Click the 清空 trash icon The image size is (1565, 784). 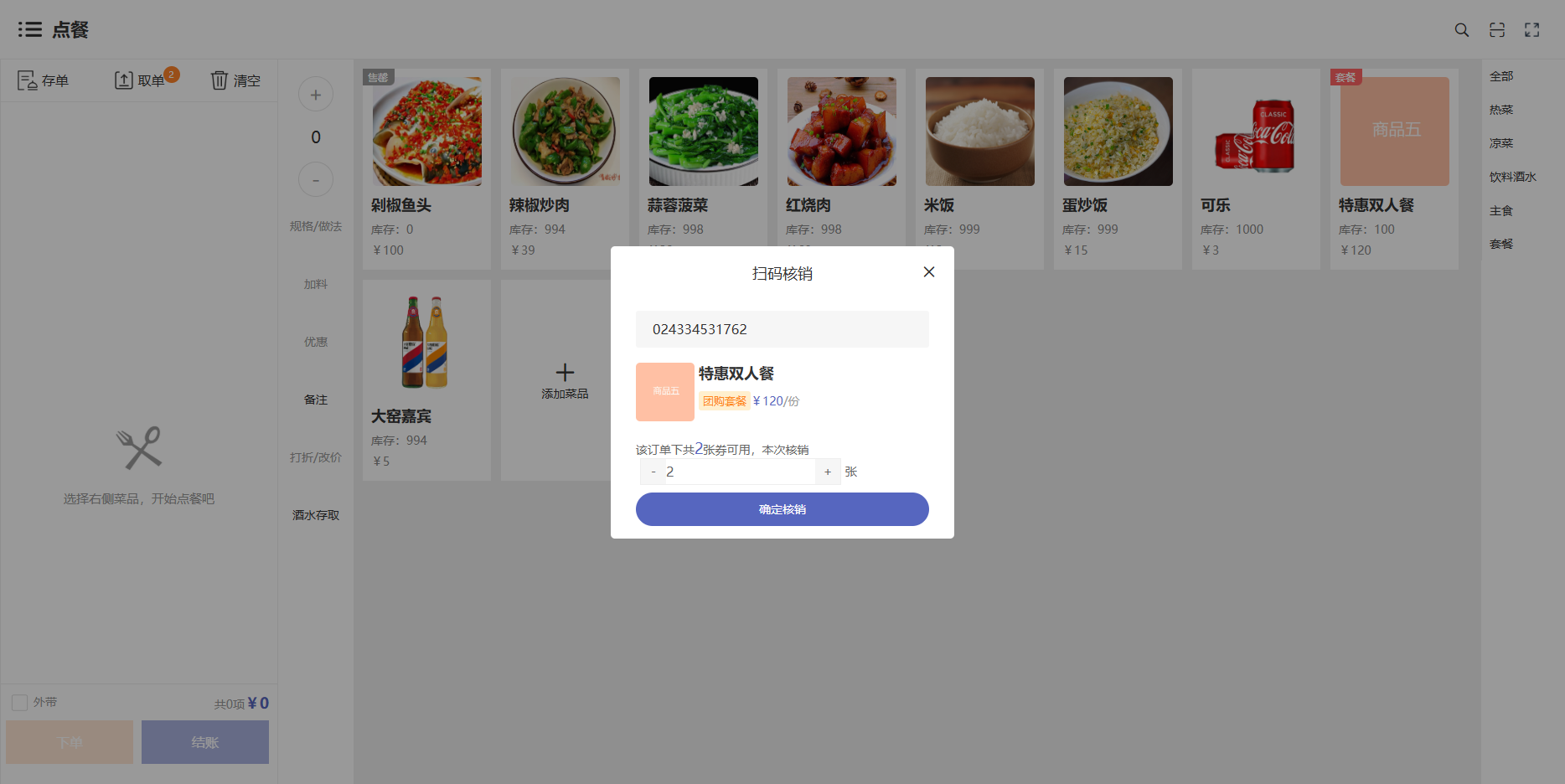click(219, 80)
